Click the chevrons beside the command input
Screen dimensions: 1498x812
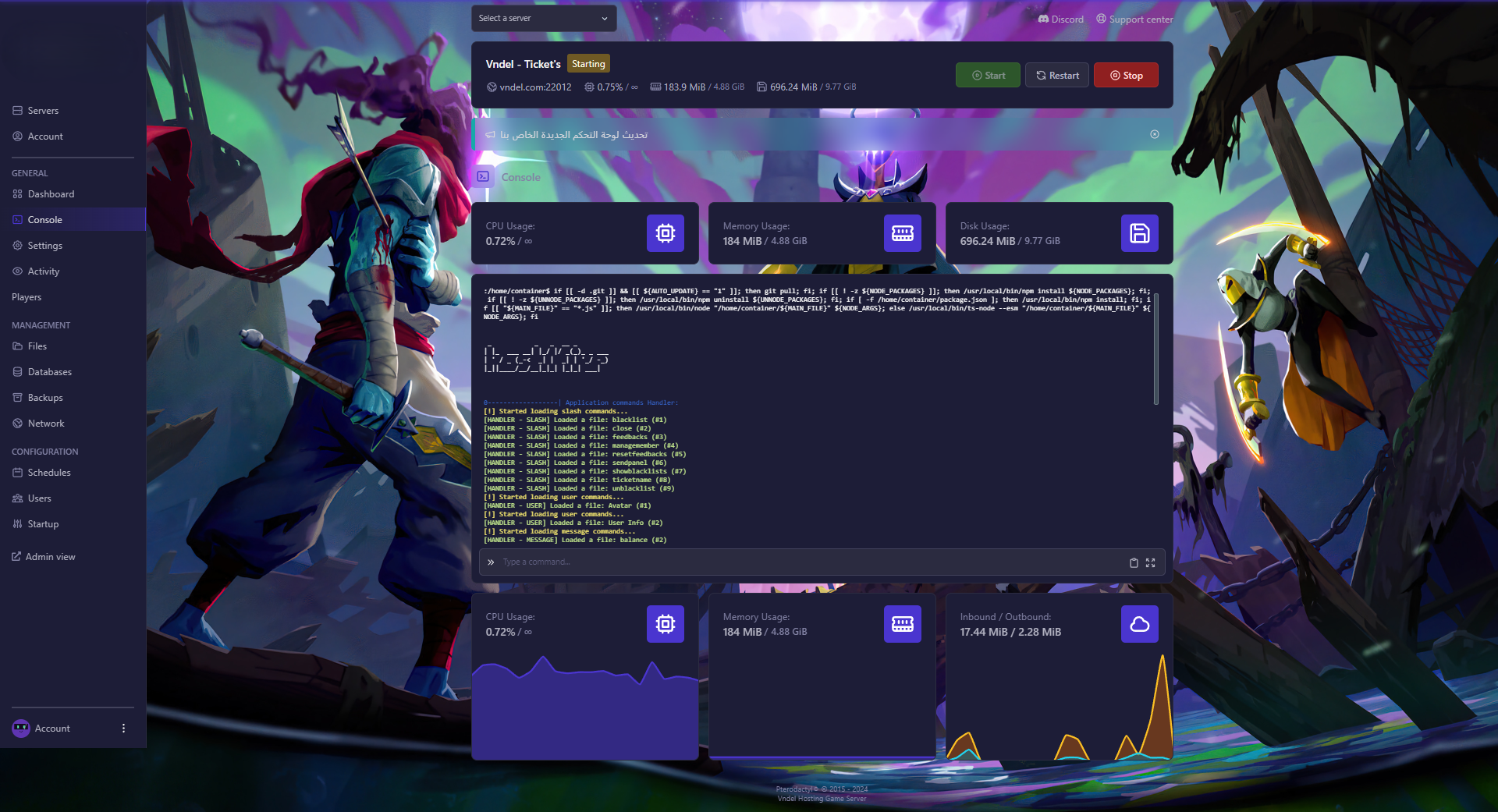click(491, 562)
